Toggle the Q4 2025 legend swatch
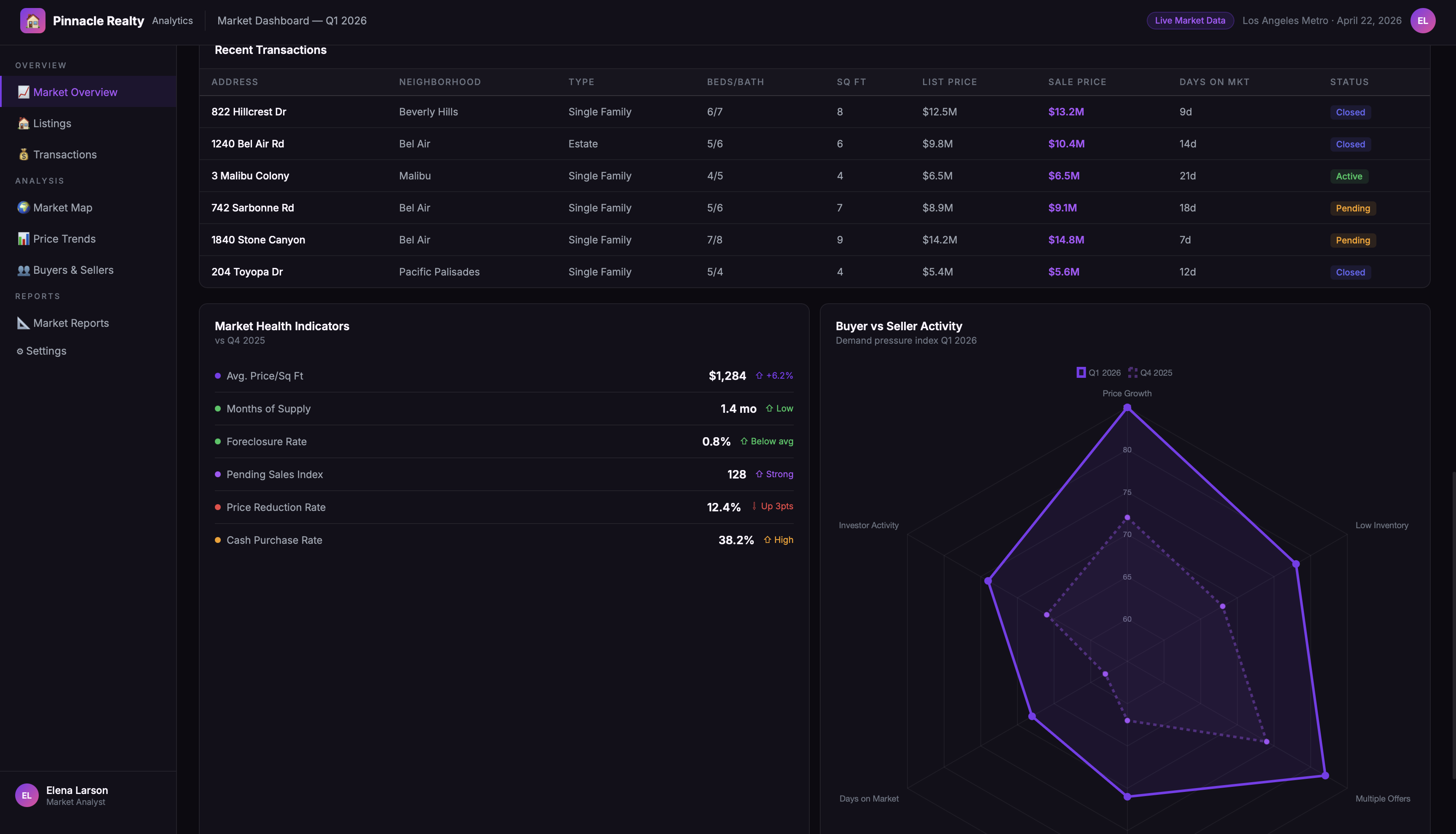 tap(1132, 372)
